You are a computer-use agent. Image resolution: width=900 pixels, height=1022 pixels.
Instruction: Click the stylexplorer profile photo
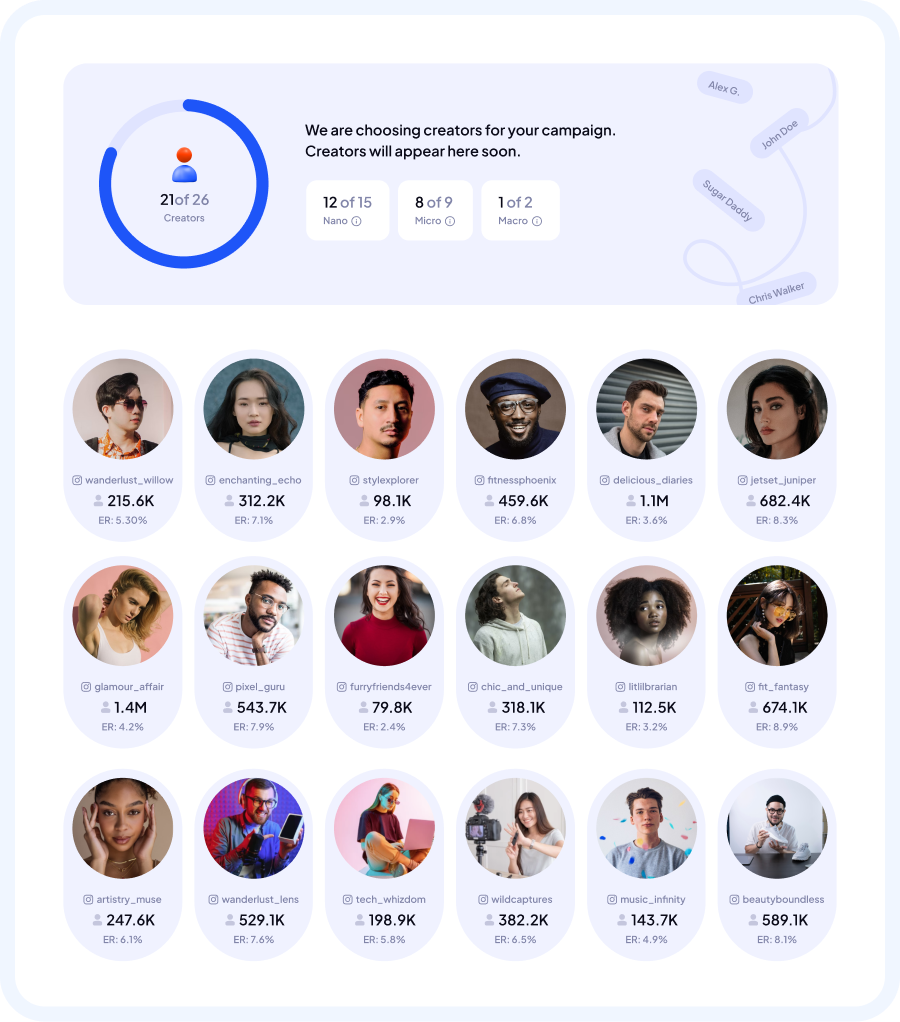click(x=385, y=409)
